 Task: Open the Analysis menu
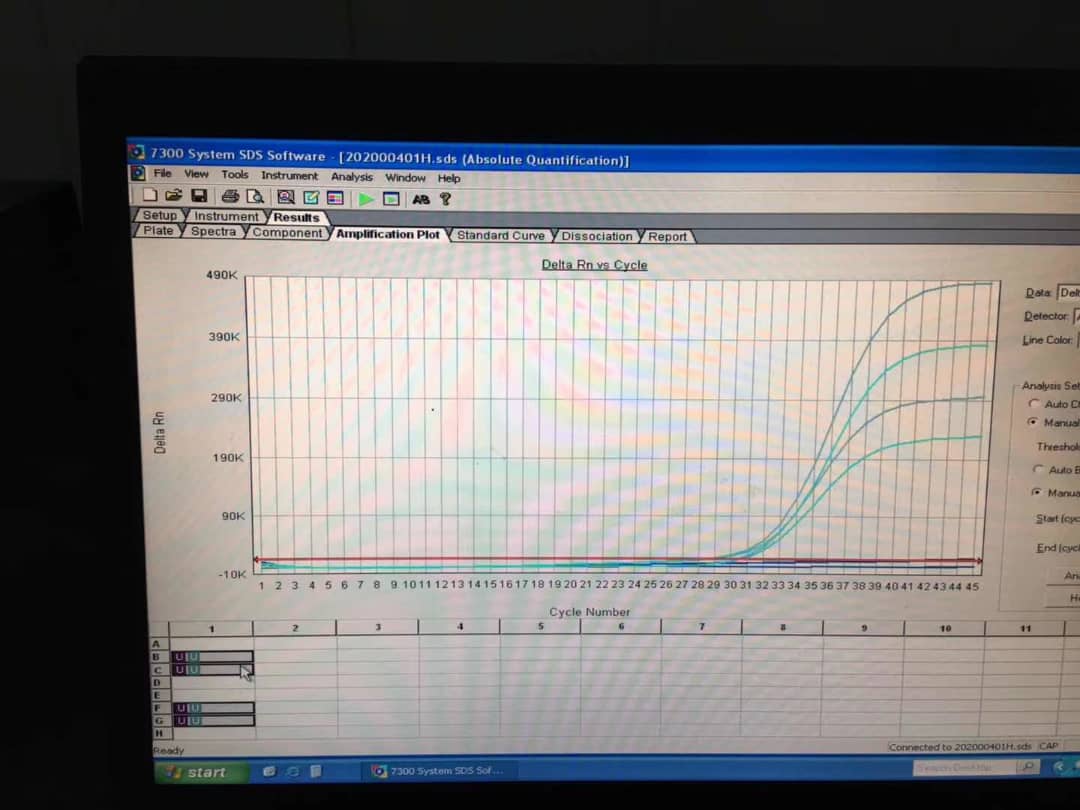coord(352,177)
